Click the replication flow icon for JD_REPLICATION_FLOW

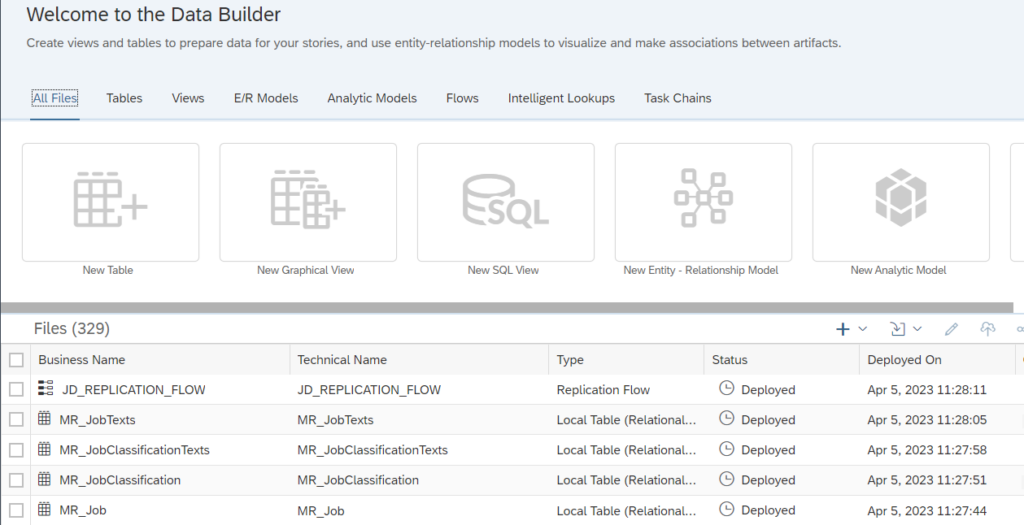click(x=45, y=389)
